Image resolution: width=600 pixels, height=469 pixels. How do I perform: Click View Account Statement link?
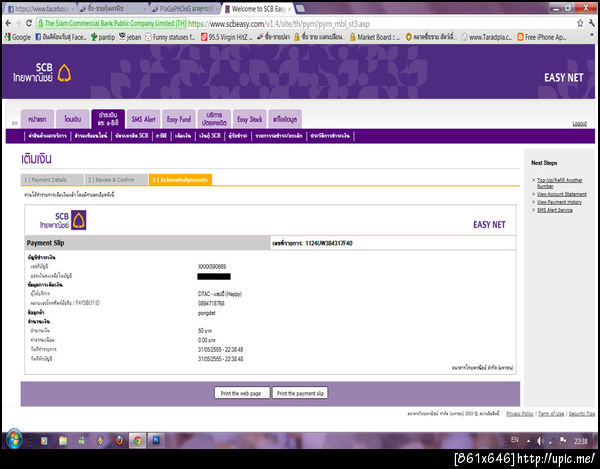(562, 194)
